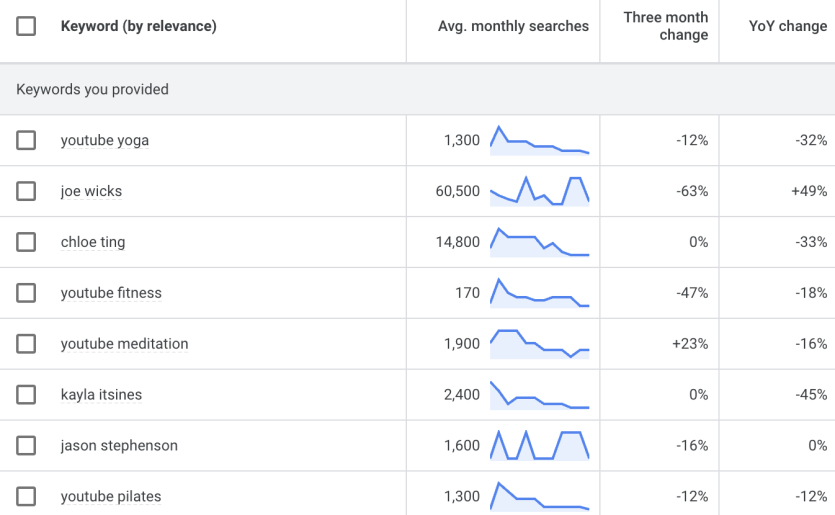The image size is (835, 515).
Task: Open the youtube fitness keyword
Action: point(111,293)
